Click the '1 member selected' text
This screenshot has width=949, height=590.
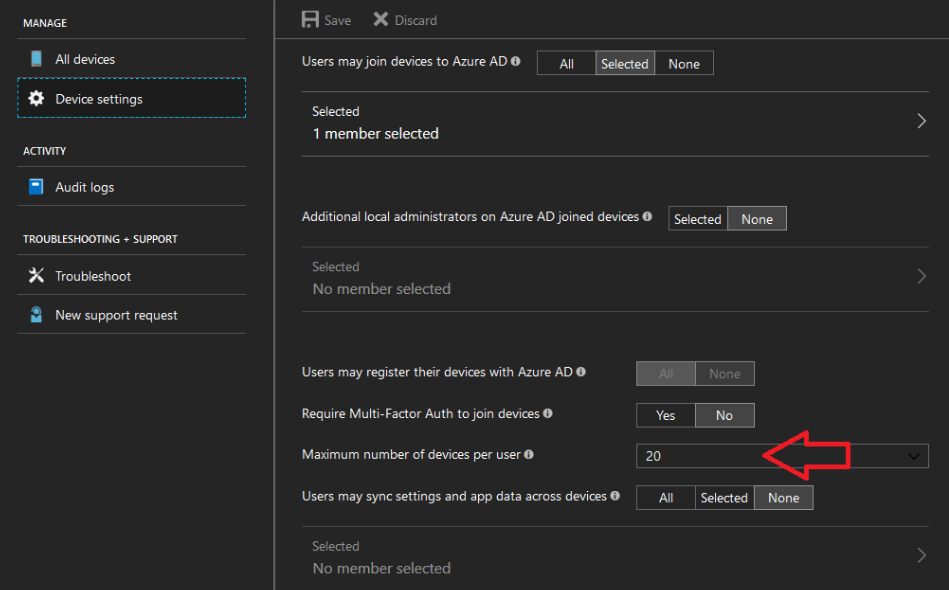pos(376,134)
